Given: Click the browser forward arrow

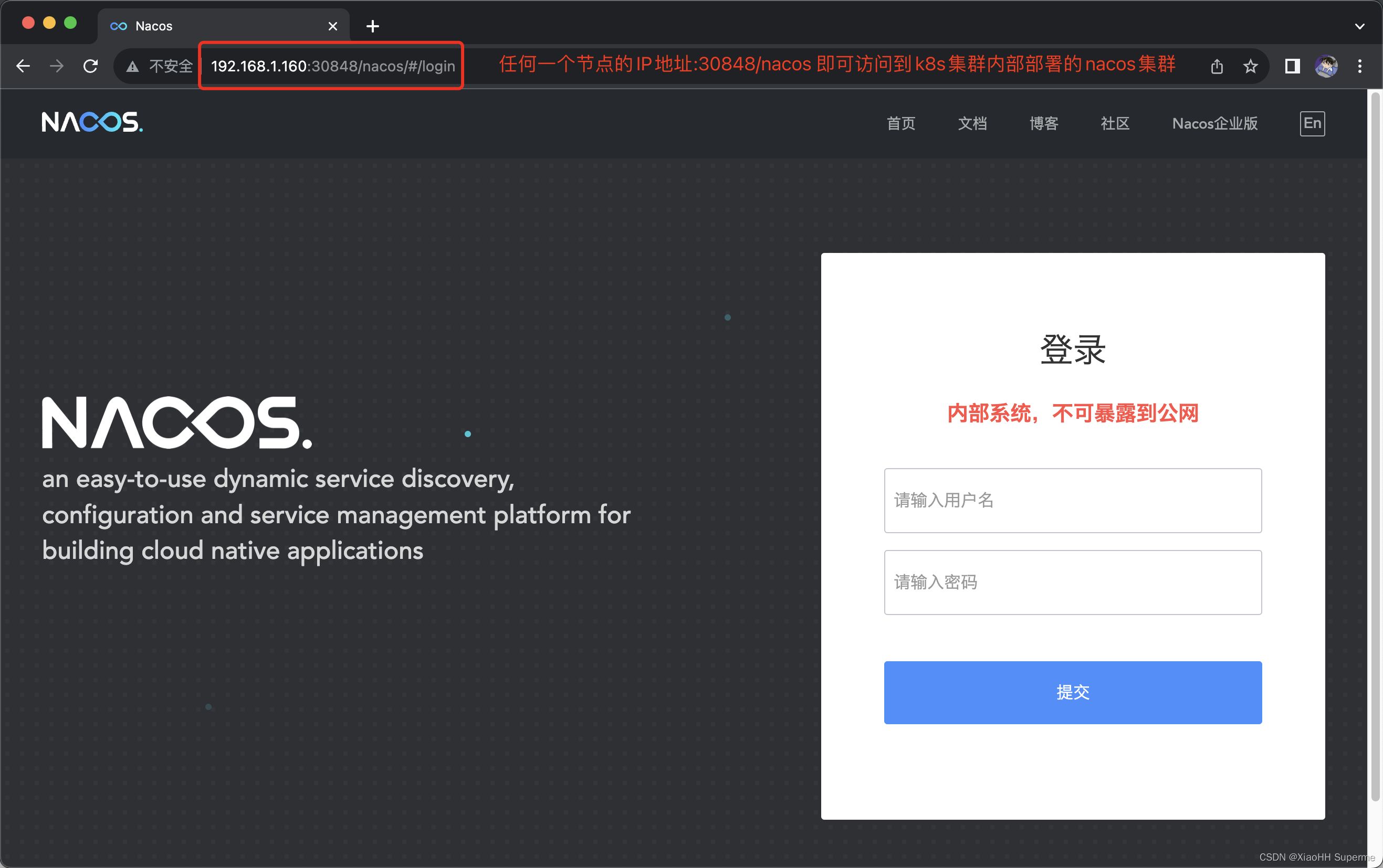Looking at the screenshot, I should coord(56,66).
